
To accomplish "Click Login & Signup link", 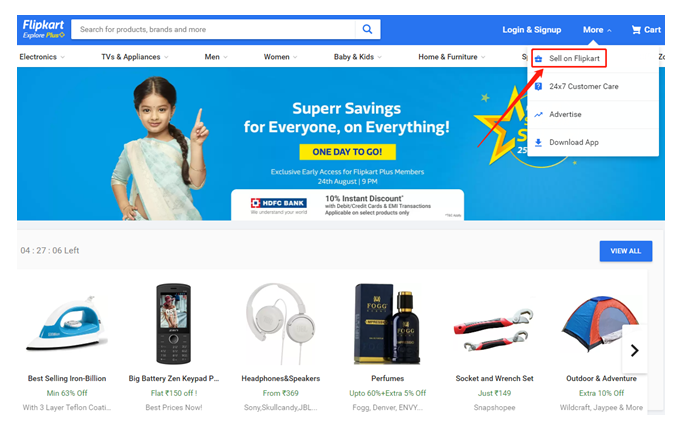I will click(x=531, y=30).
